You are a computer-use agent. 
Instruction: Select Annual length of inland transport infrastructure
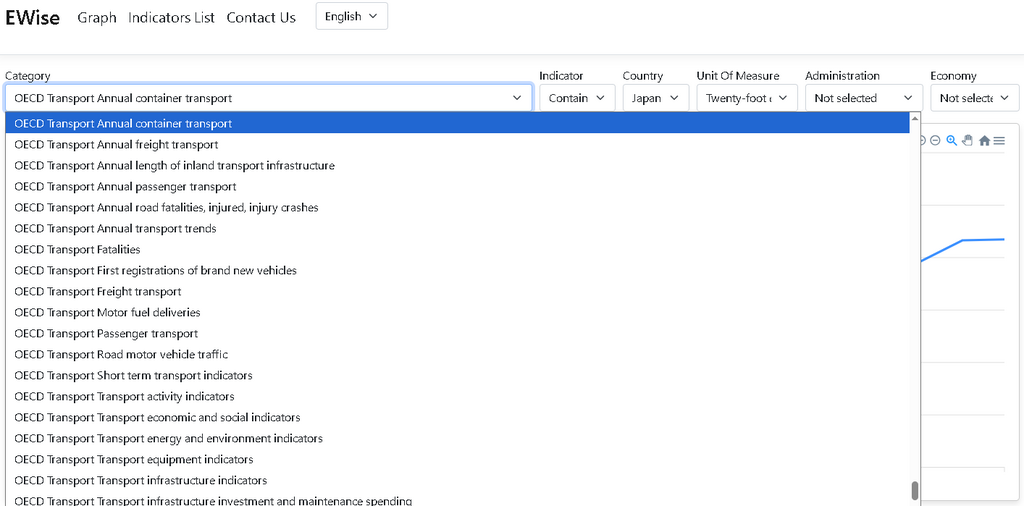click(x=457, y=165)
